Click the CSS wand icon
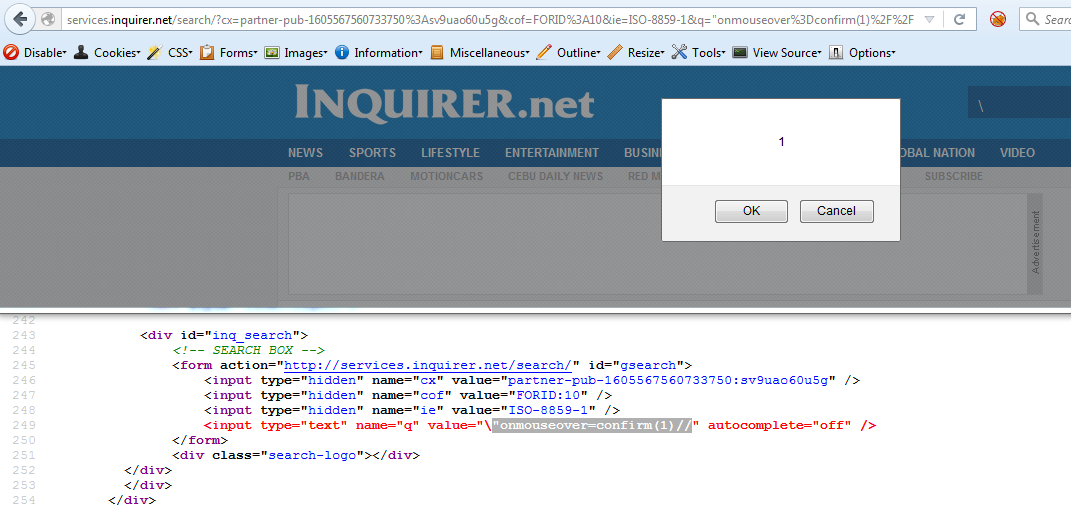The image size is (1071, 509). pyautogui.click(x=154, y=53)
